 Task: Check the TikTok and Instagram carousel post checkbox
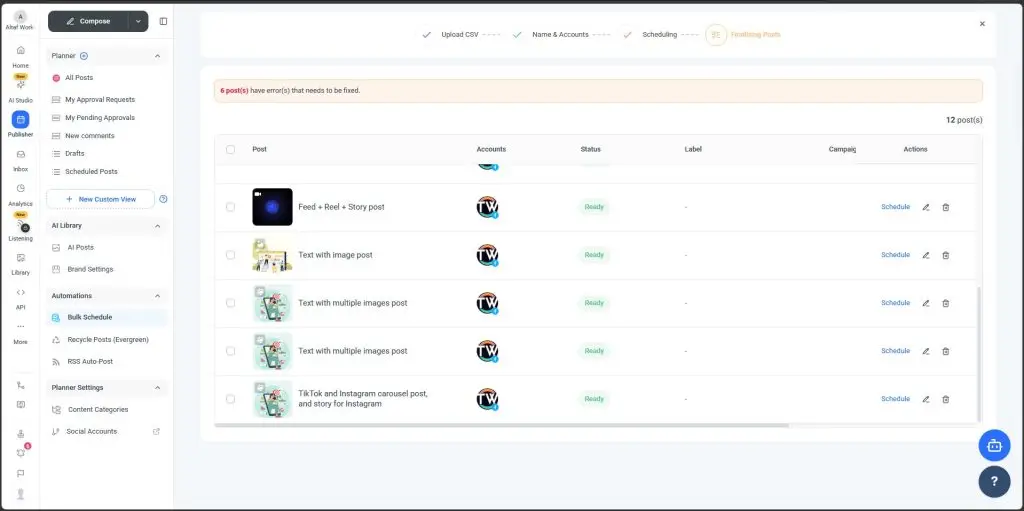[x=231, y=399]
